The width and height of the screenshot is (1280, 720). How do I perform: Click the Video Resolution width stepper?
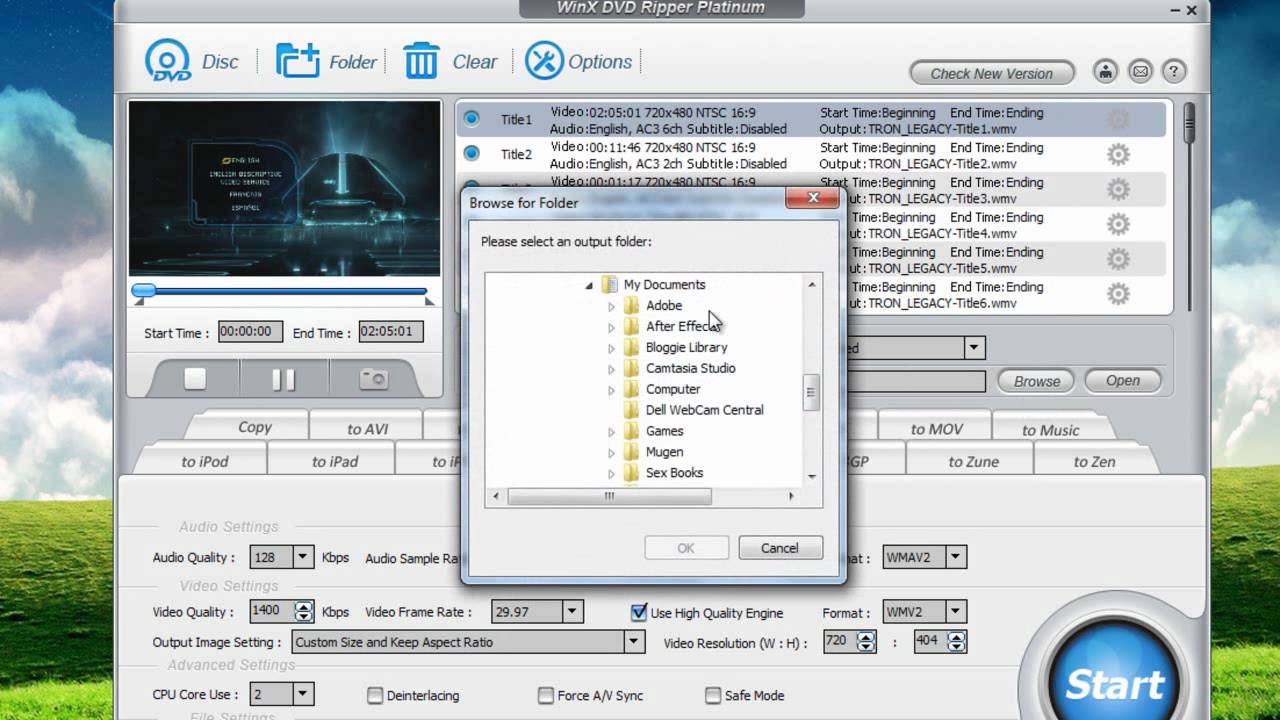tap(866, 641)
